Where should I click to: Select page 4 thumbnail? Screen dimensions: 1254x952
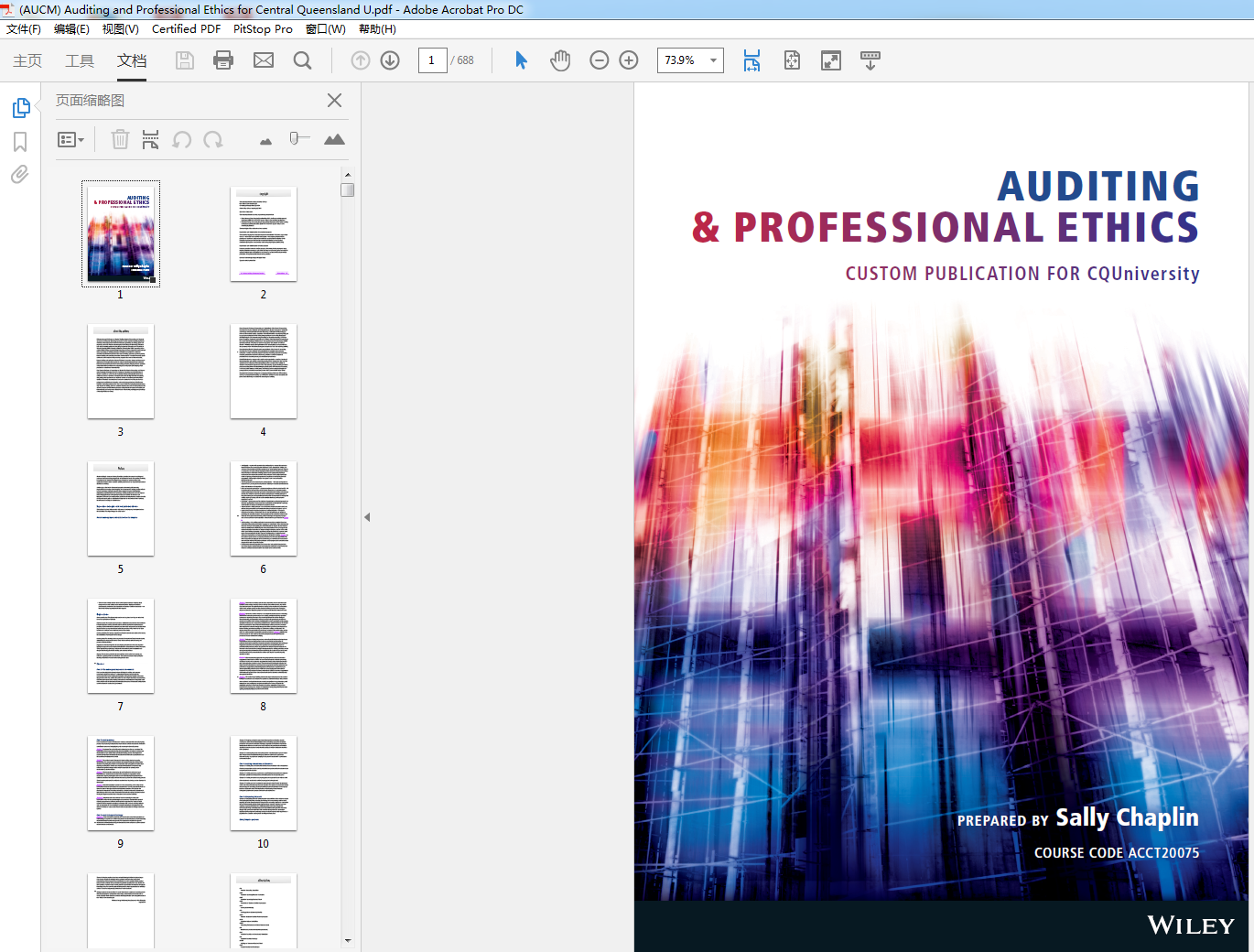[x=264, y=372]
